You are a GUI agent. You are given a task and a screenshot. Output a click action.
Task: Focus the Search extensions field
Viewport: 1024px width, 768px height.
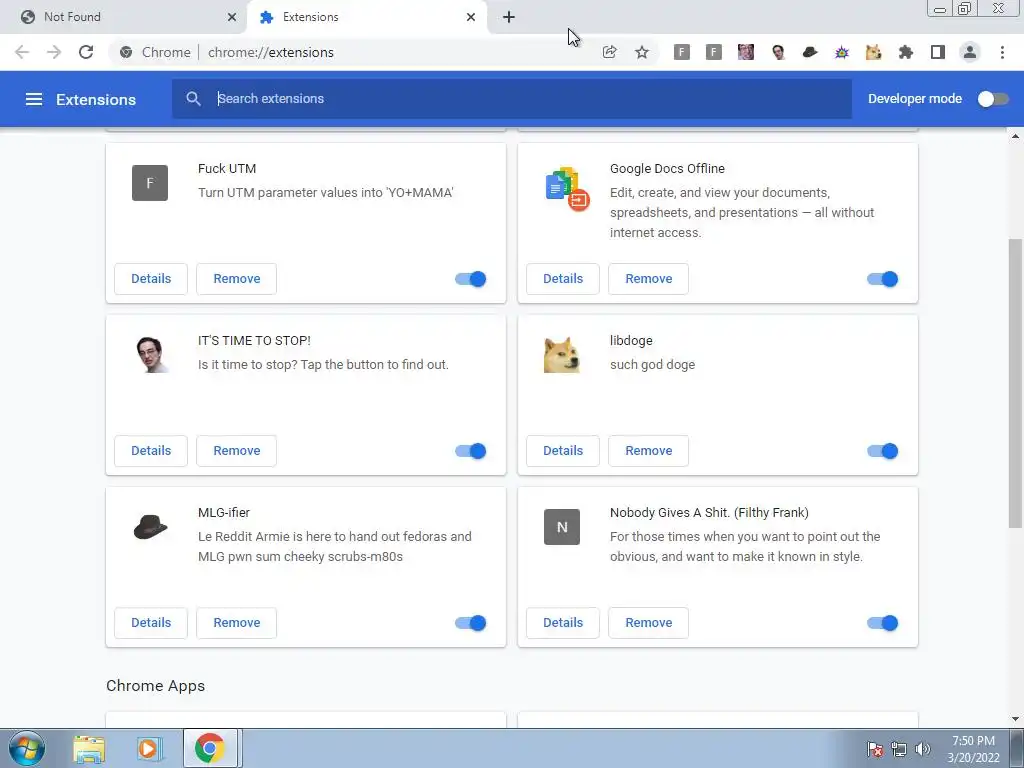coord(512,99)
